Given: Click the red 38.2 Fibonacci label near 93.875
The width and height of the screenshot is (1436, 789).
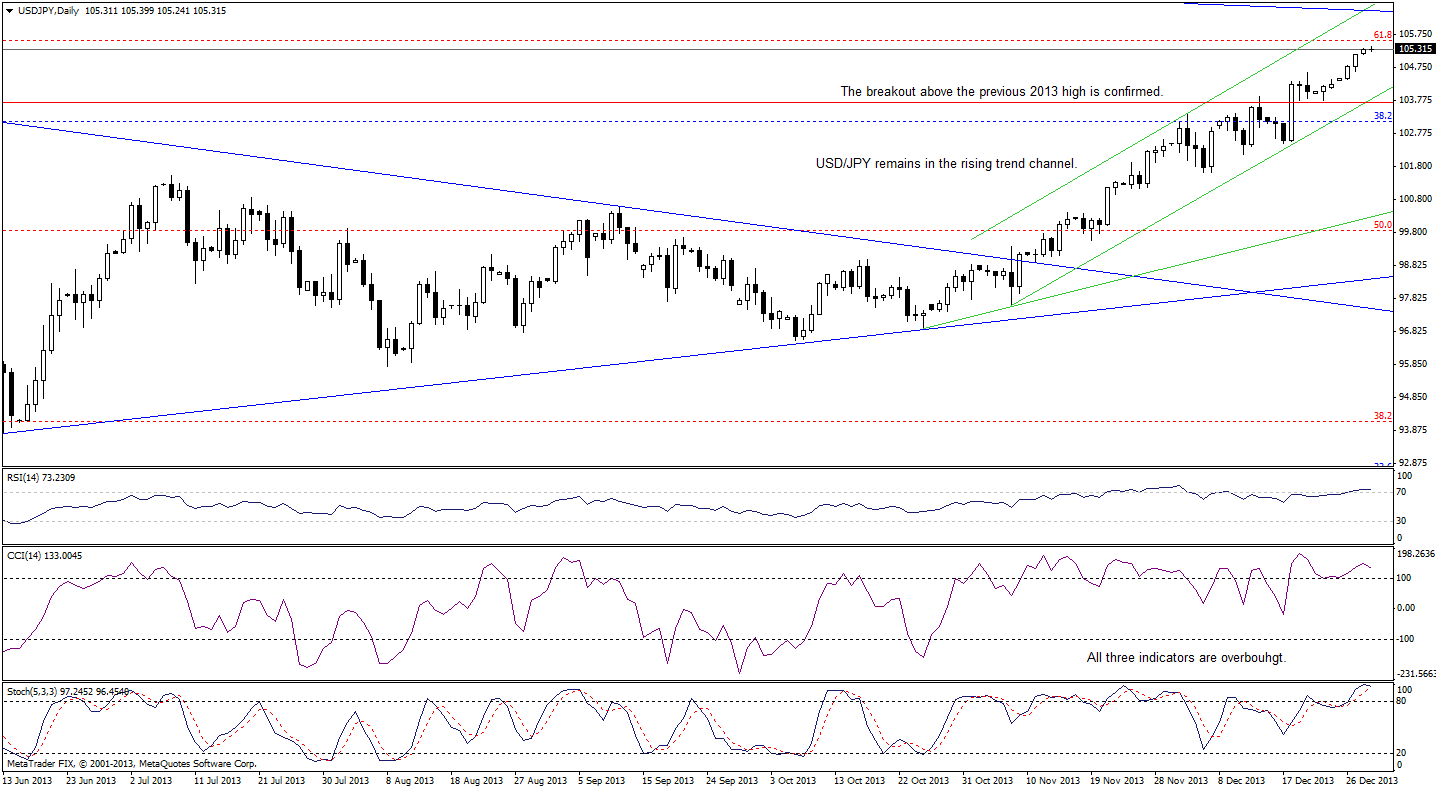Looking at the screenshot, I should 1382,415.
